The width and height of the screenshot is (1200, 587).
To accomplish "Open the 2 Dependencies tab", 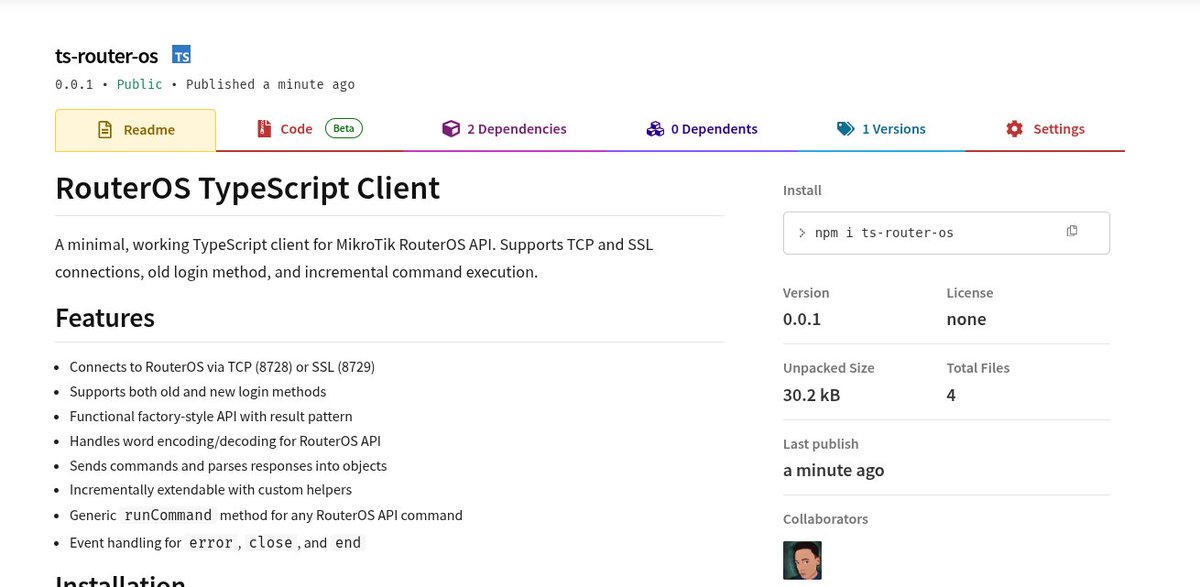I will coord(504,129).
